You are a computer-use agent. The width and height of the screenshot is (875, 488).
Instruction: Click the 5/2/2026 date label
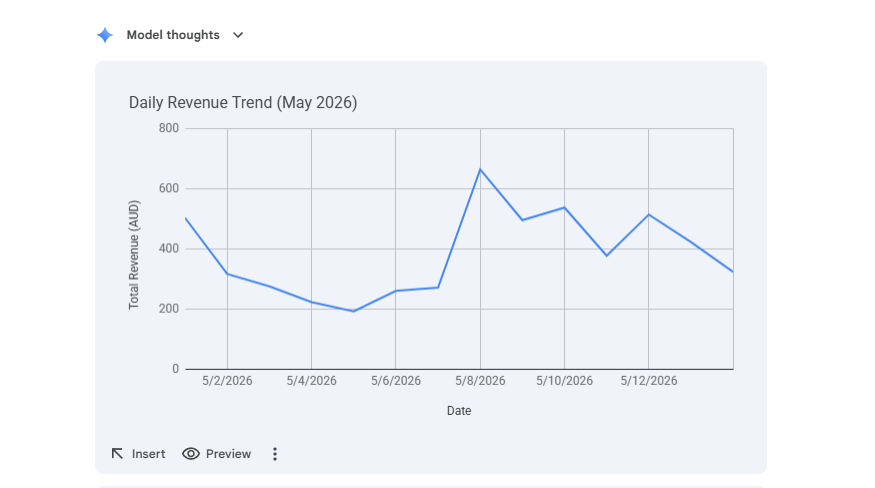tap(227, 381)
